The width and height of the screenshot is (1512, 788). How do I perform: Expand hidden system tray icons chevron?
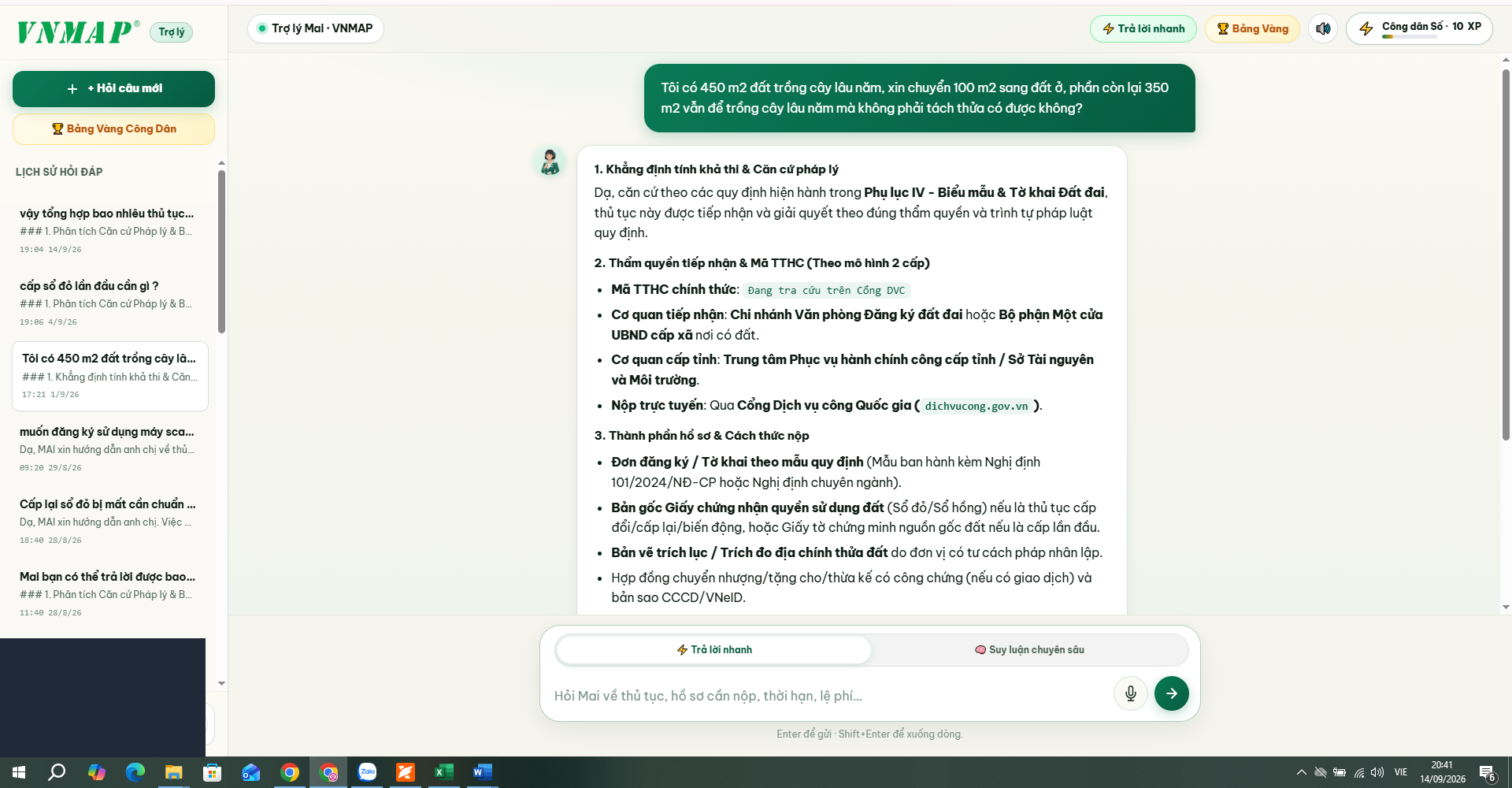1301,772
